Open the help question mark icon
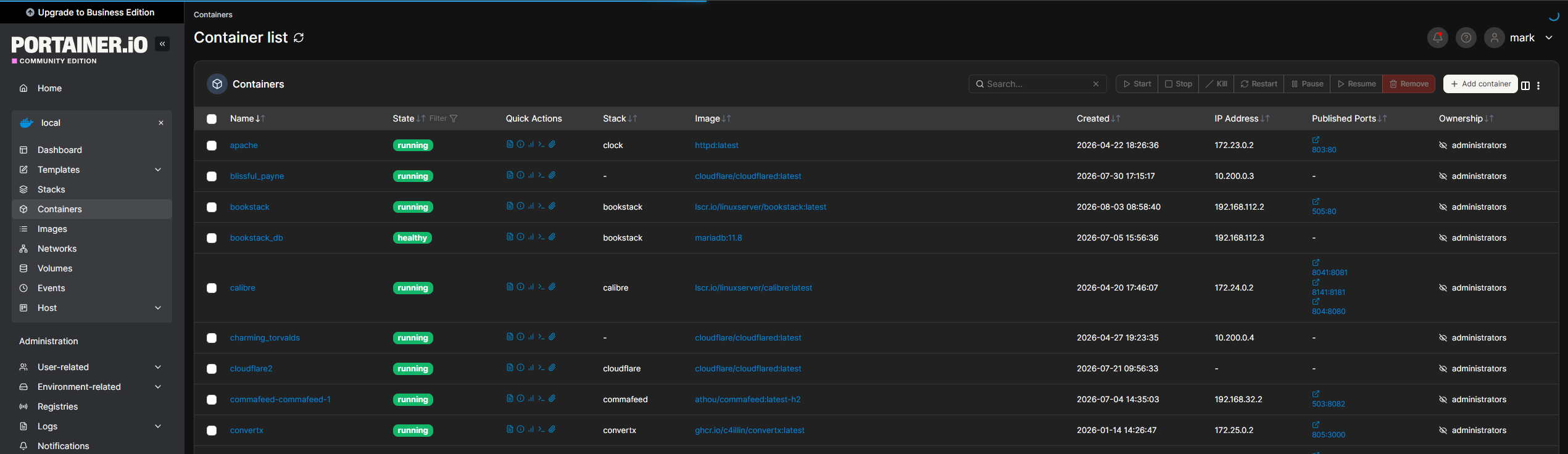This screenshot has height=454, width=1568. click(x=1466, y=38)
